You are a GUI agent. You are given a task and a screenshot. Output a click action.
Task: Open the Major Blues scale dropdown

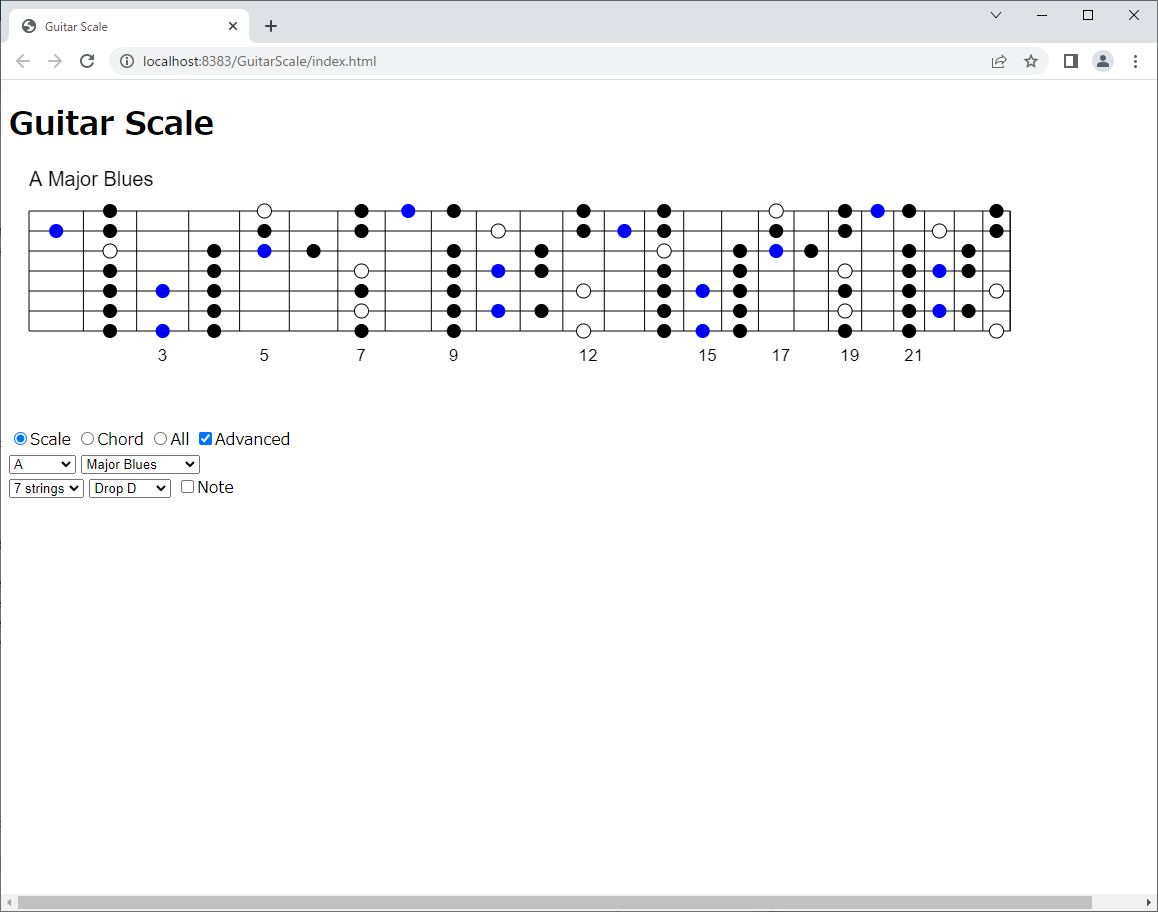(x=139, y=464)
